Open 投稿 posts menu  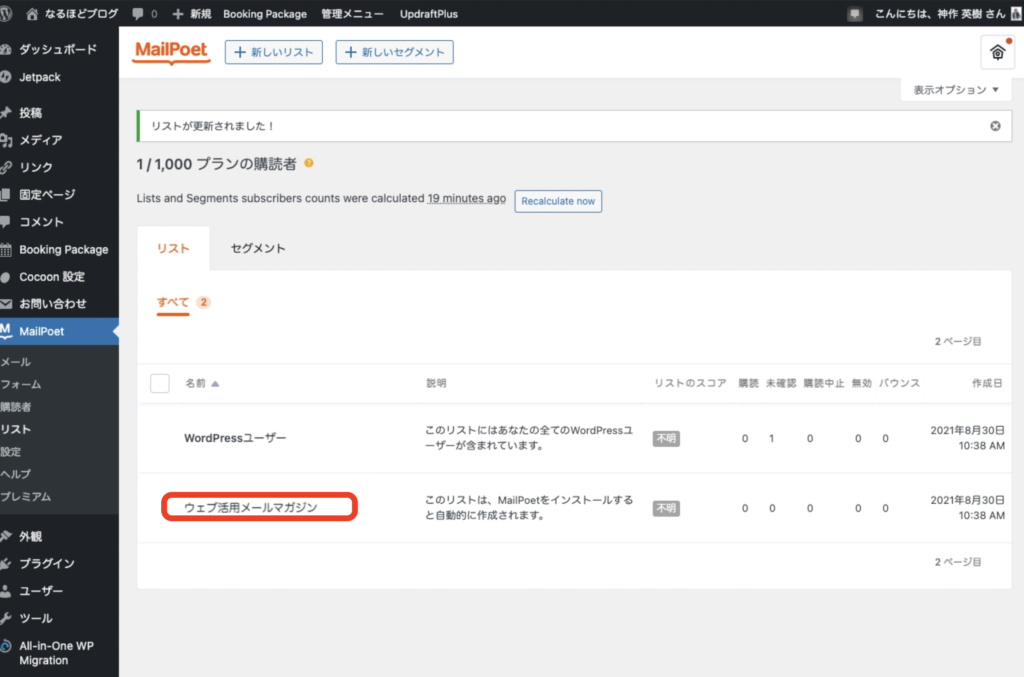coord(31,112)
